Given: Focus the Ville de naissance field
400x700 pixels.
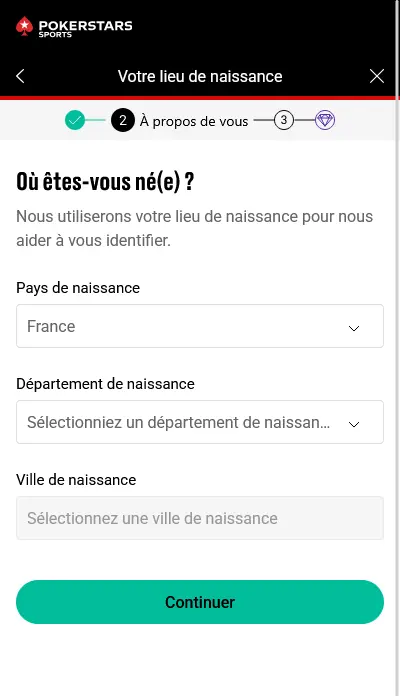Looking at the screenshot, I should coord(200,518).
